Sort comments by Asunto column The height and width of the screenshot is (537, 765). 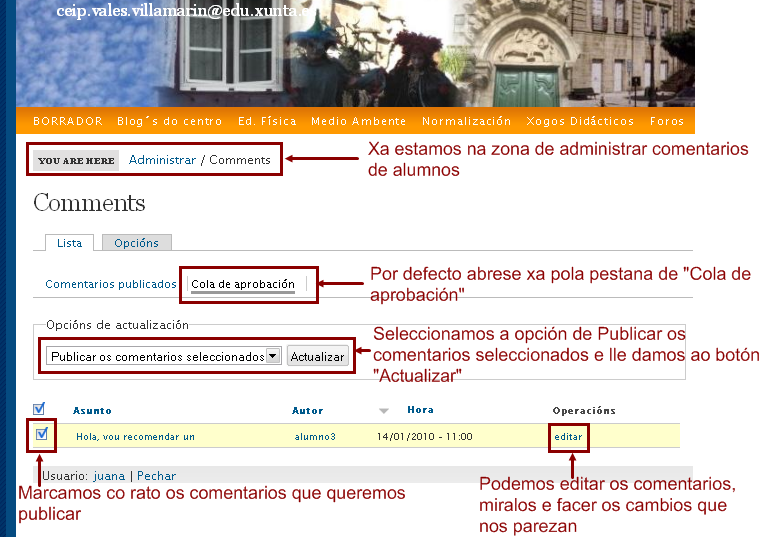coord(92,411)
